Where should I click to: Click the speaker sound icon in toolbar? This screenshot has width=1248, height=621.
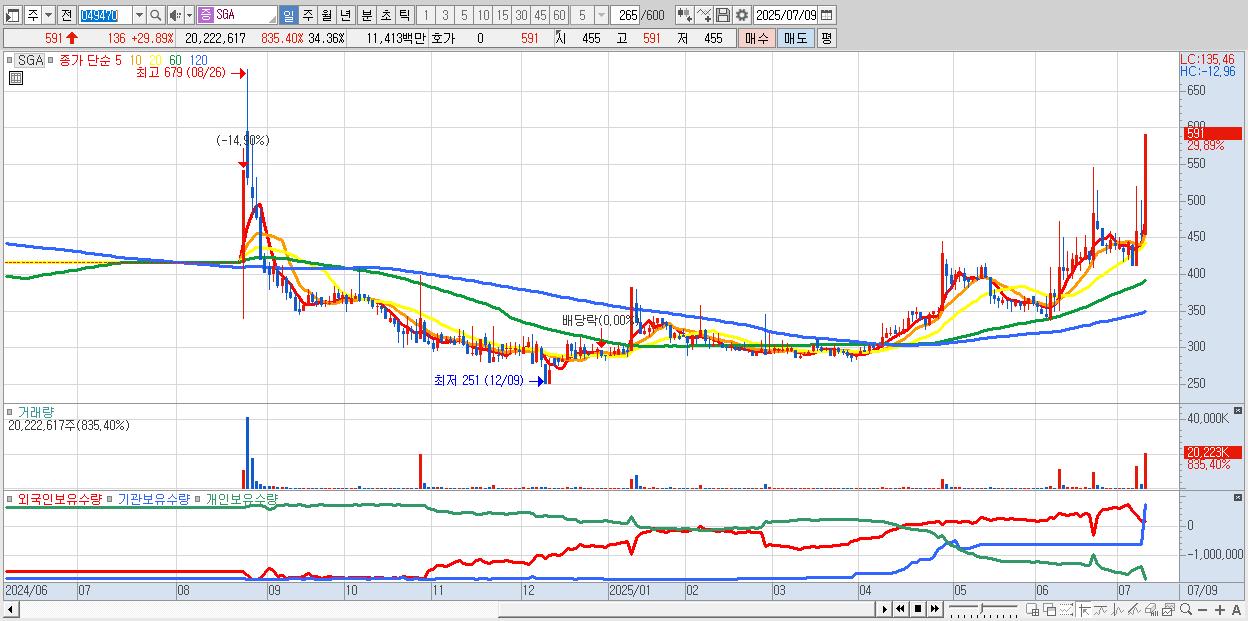pyautogui.click(x=174, y=15)
